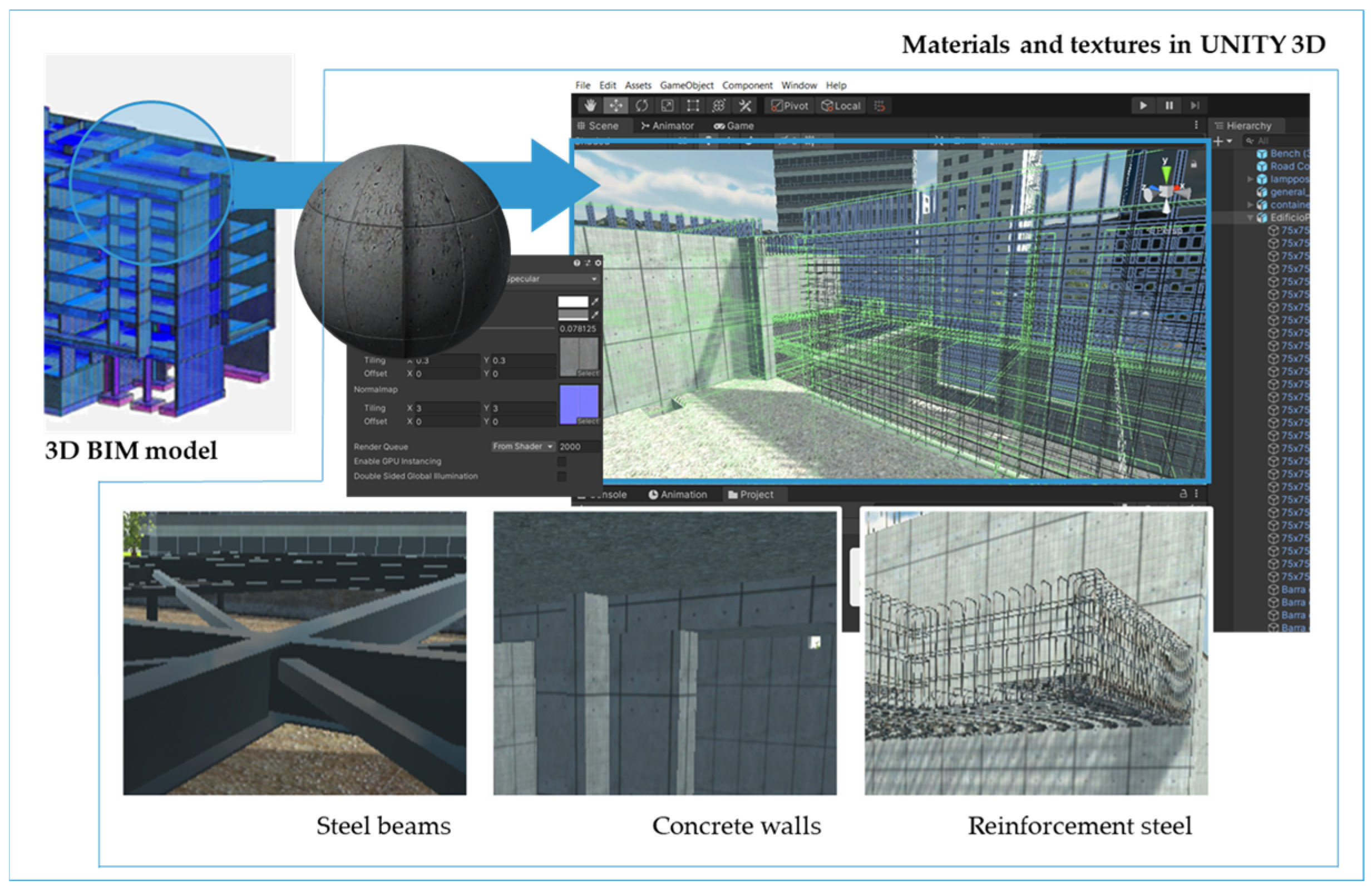This screenshot has width=1372, height=892.
Task: Open the Window menu
Action: [799, 85]
